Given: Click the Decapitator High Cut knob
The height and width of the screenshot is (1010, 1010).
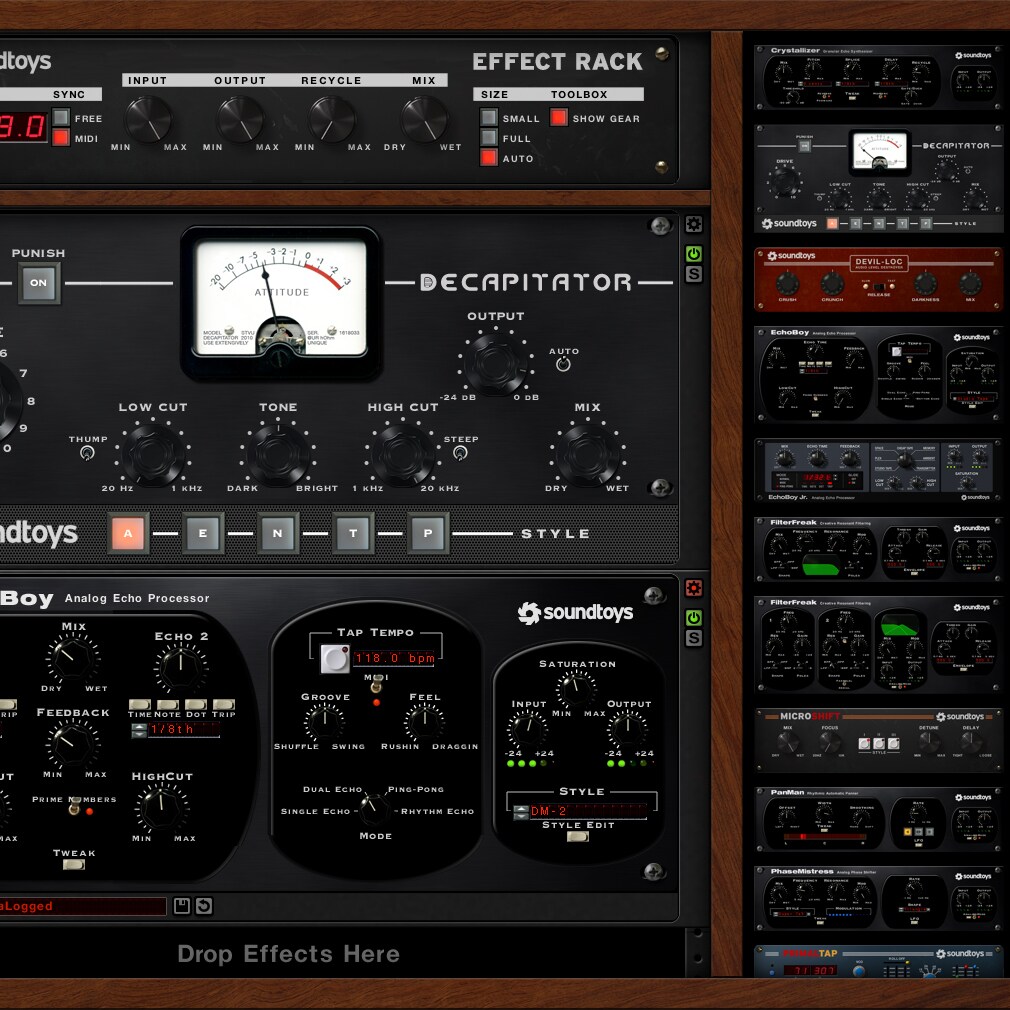Looking at the screenshot, I should tap(403, 454).
